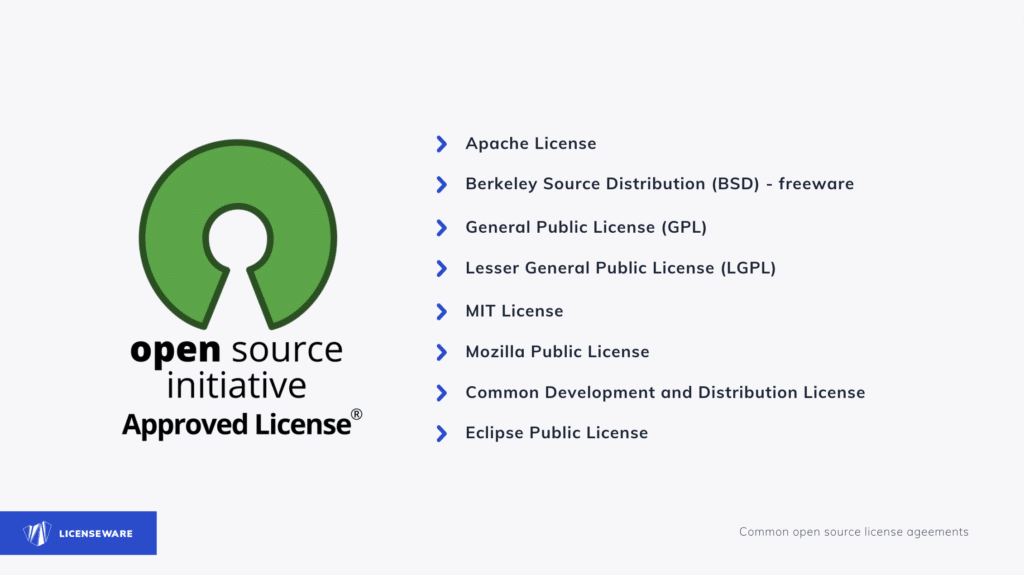Select the Apache License text
This screenshot has width=1024, height=575.
530,144
